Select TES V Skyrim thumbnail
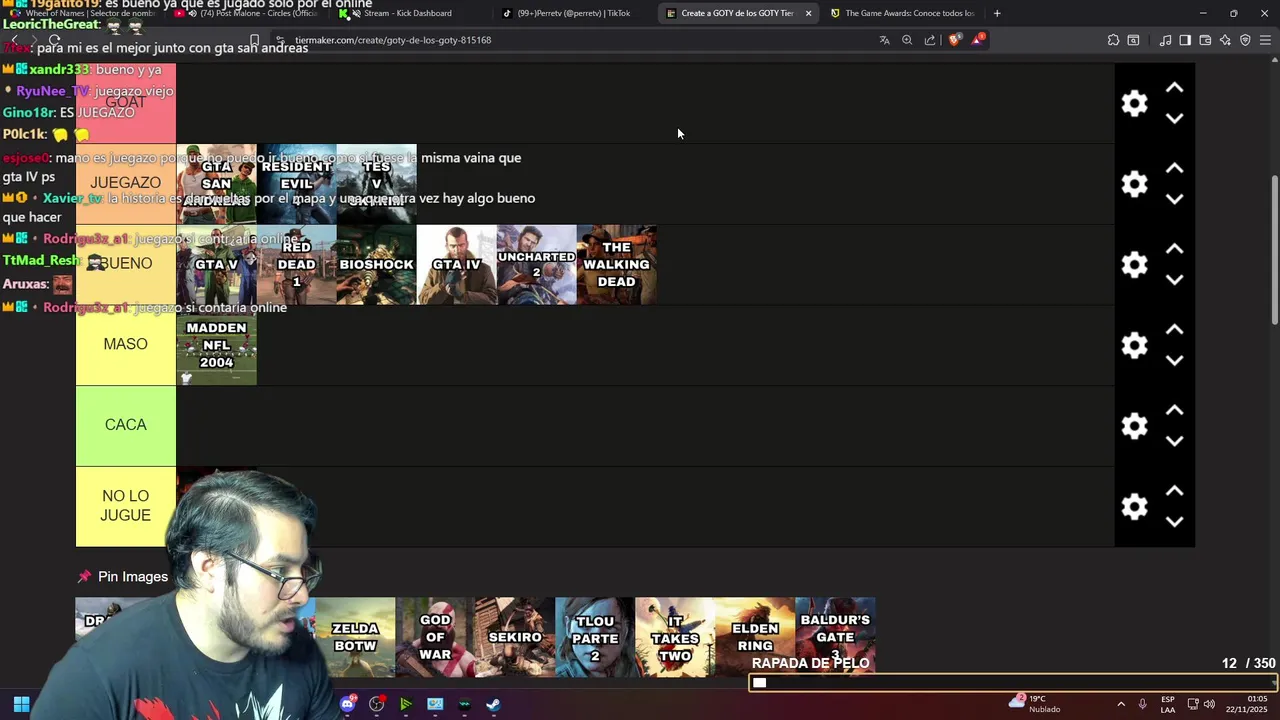Image resolution: width=1280 pixels, height=720 pixels. tap(376, 184)
